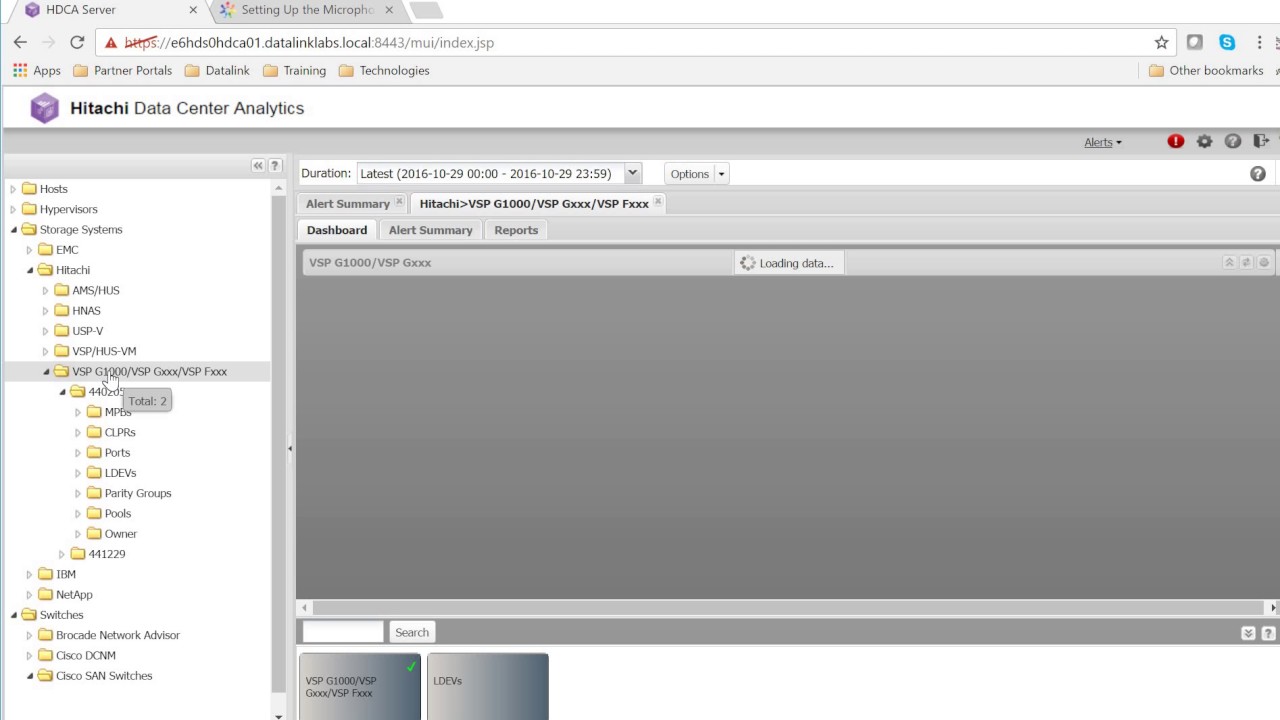Click the Hitachi Data Center Analytics logo

click(x=45, y=108)
